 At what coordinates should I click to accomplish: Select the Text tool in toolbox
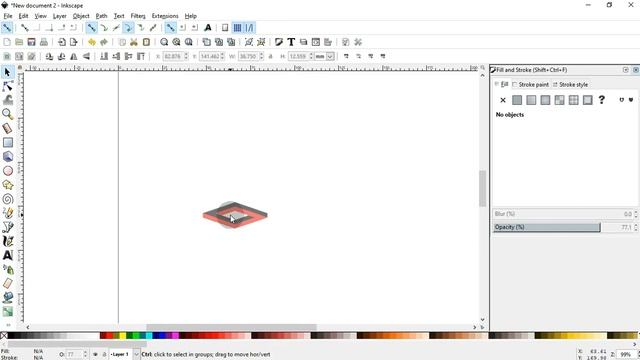[x=7, y=256]
